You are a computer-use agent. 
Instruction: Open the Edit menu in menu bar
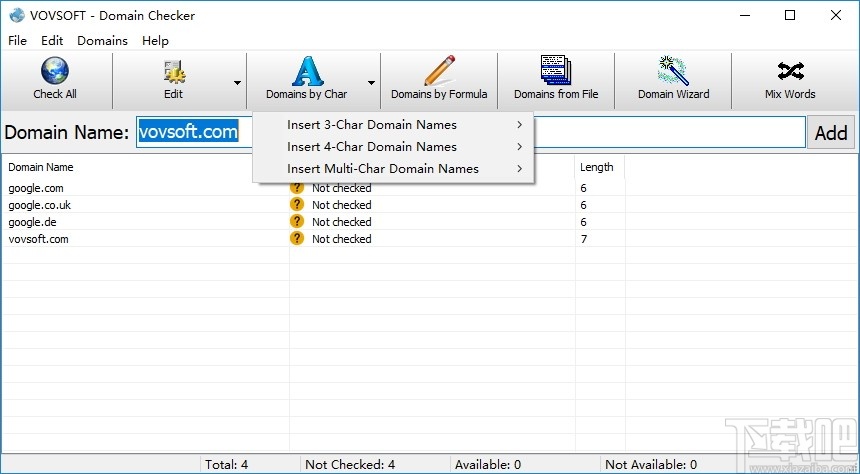click(52, 41)
